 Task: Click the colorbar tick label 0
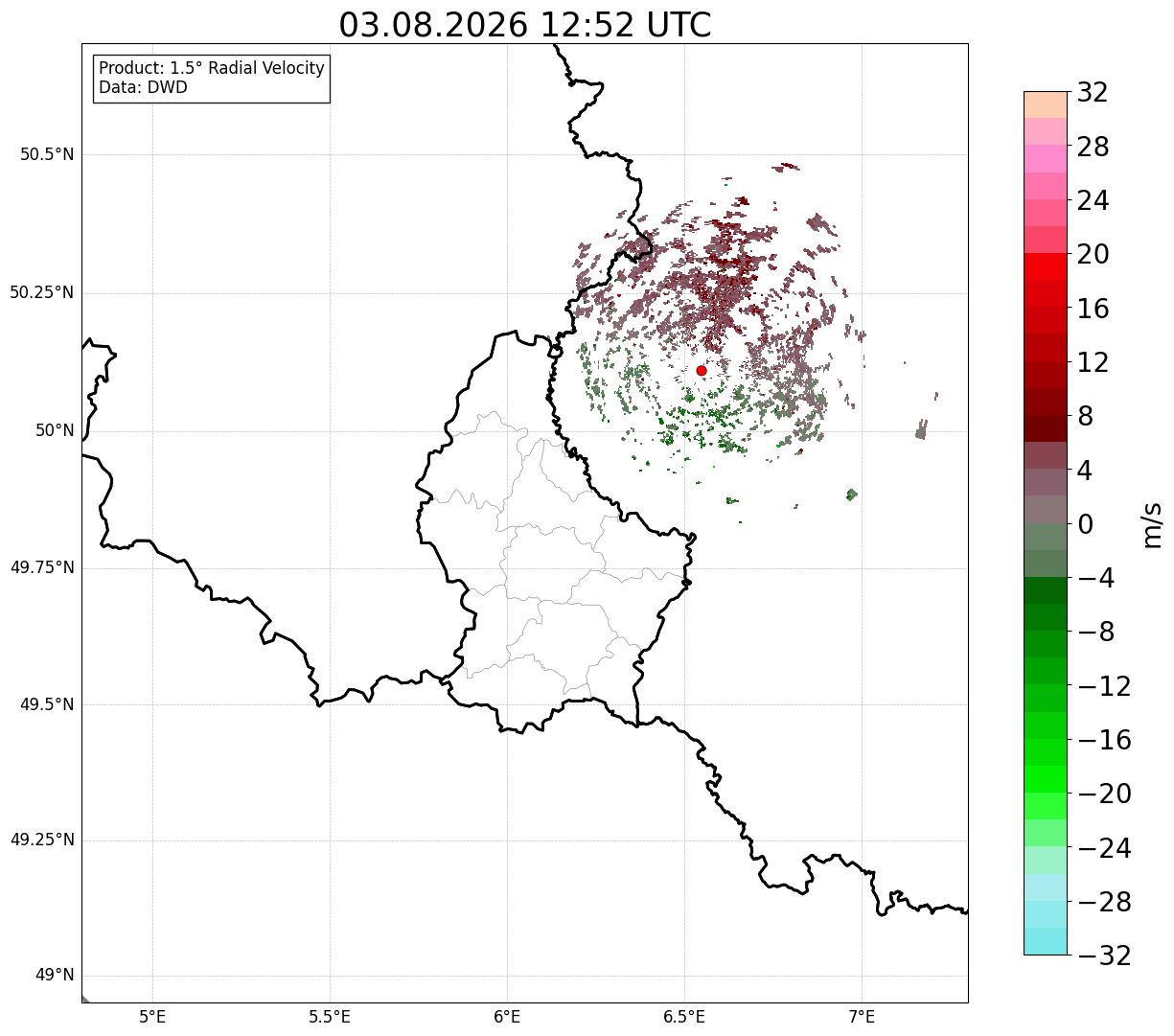tap(1085, 524)
